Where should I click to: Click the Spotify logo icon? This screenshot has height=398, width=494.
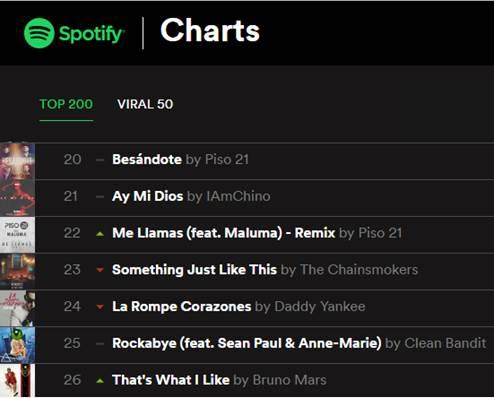tap(39, 33)
